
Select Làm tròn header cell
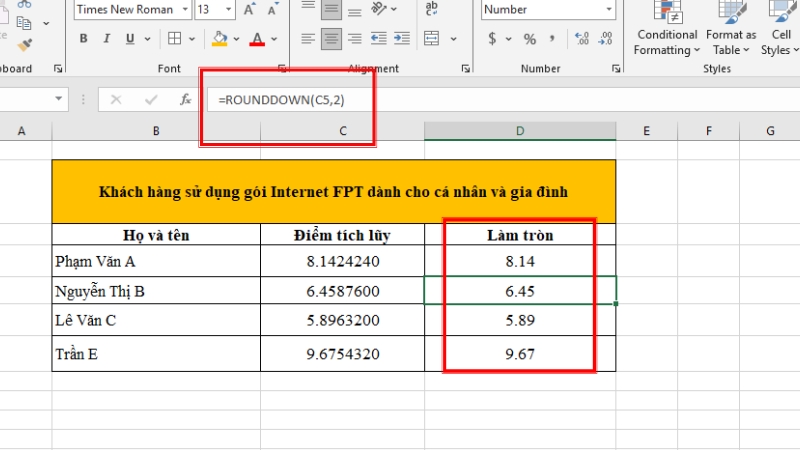520,235
